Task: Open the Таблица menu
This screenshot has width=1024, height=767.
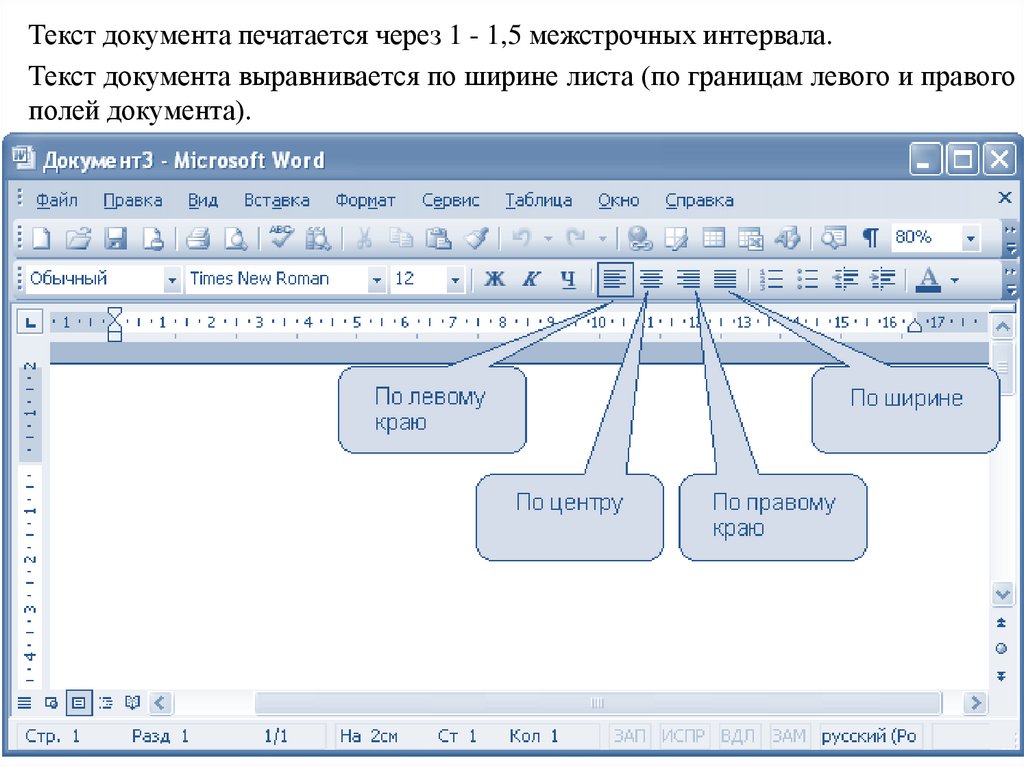Action: click(538, 201)
